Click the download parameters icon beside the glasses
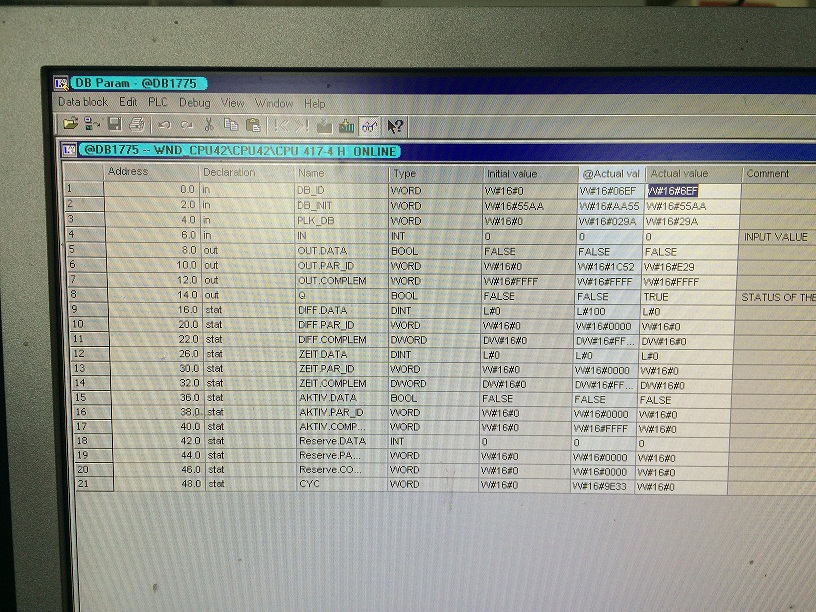The image size is (816, 612). coord(347,126)
